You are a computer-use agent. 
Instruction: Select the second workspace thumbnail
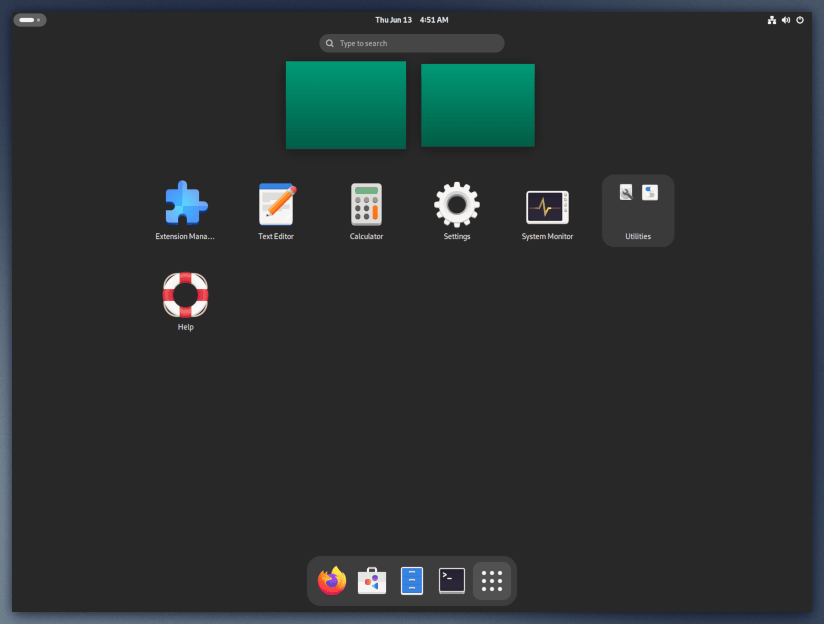coord(477,105)
